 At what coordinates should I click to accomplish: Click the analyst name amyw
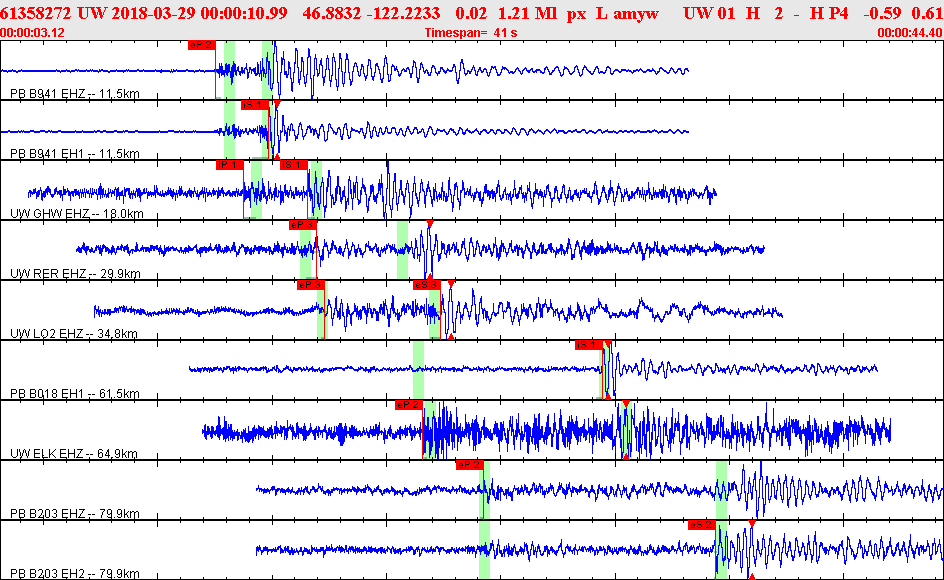[x=636, y=13]
